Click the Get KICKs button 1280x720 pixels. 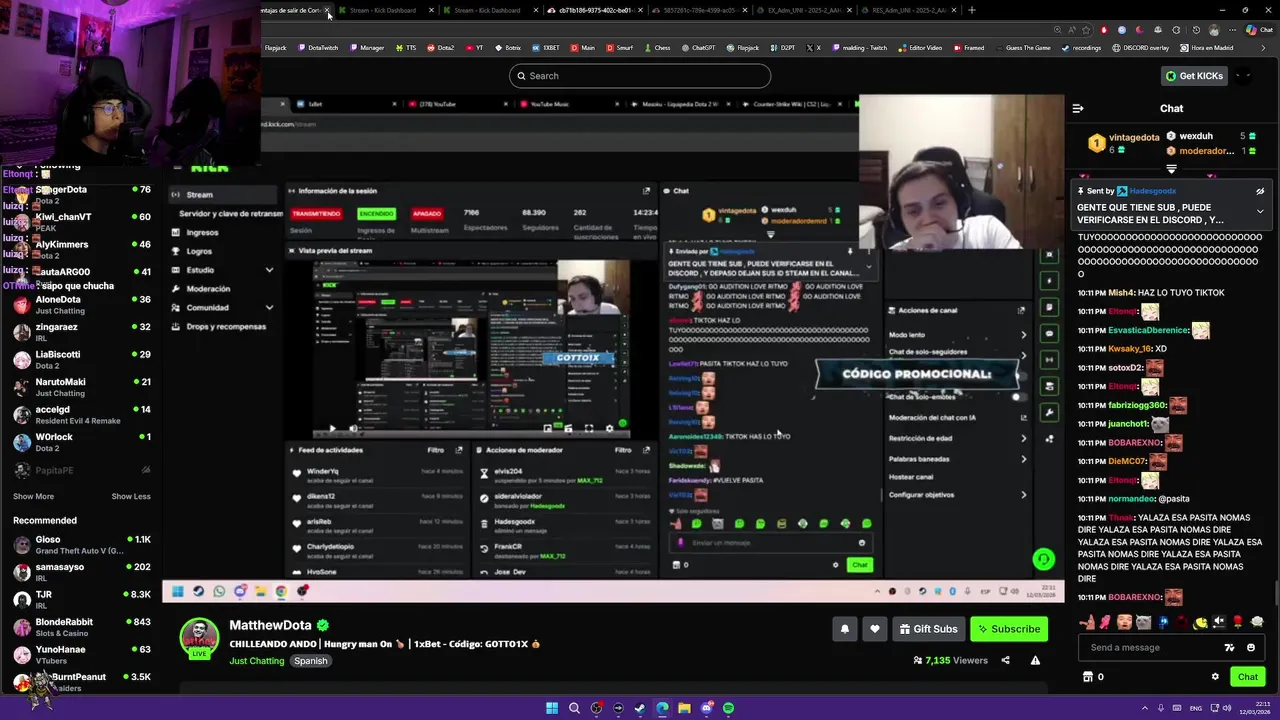[x=1194, y=76]
